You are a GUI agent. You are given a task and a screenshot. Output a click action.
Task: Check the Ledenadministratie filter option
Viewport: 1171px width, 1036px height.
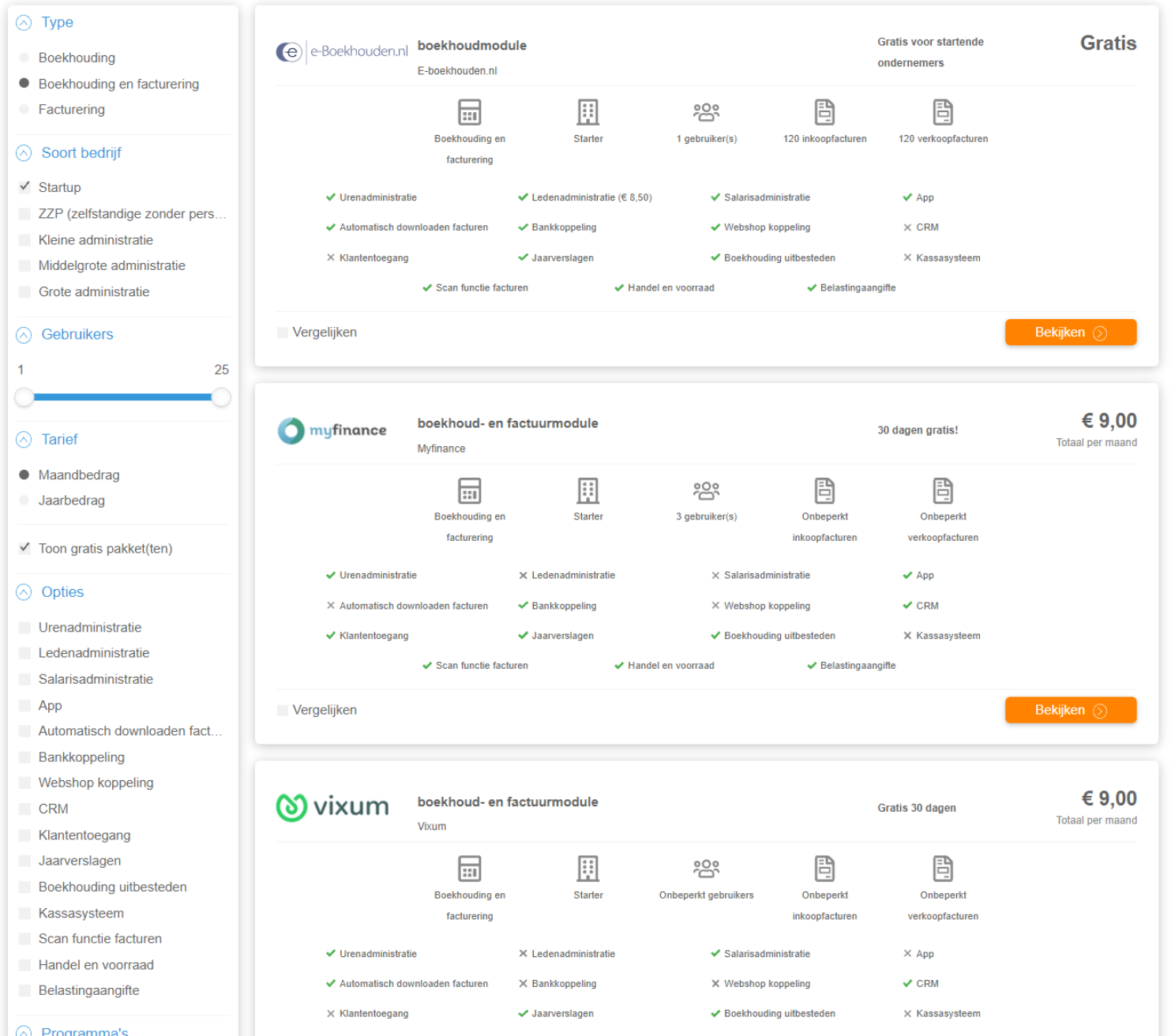click(x=24, y=653)
